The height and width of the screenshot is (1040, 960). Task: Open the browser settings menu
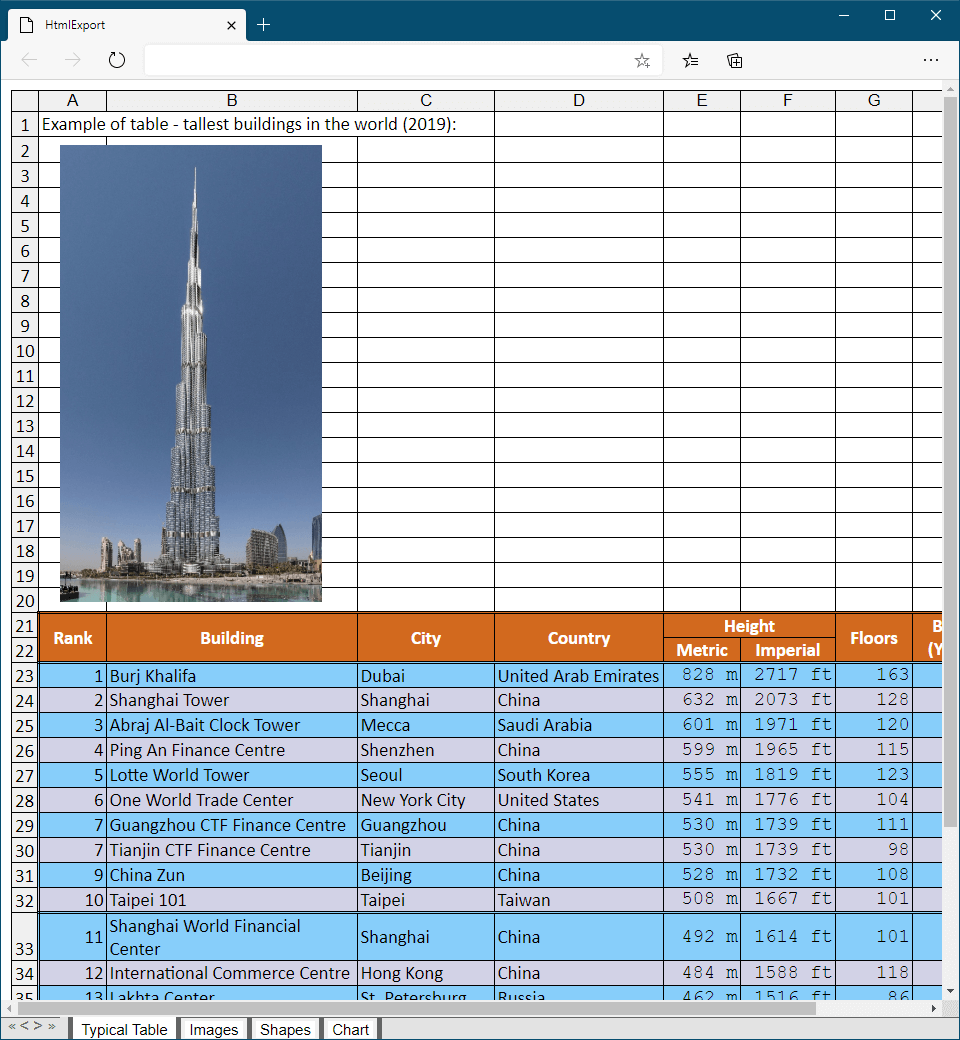[931, 60]
